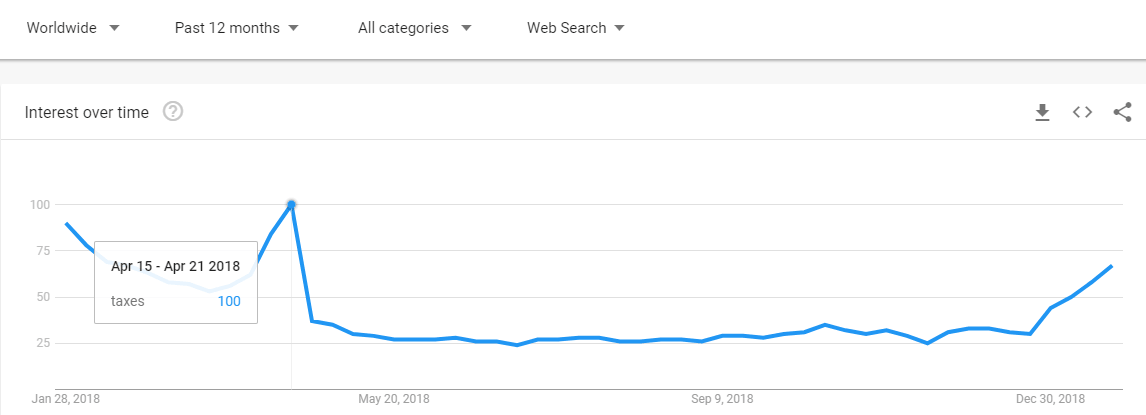
Task: Click the arrow next to Web Search
Action: click(x=619, y=28)
